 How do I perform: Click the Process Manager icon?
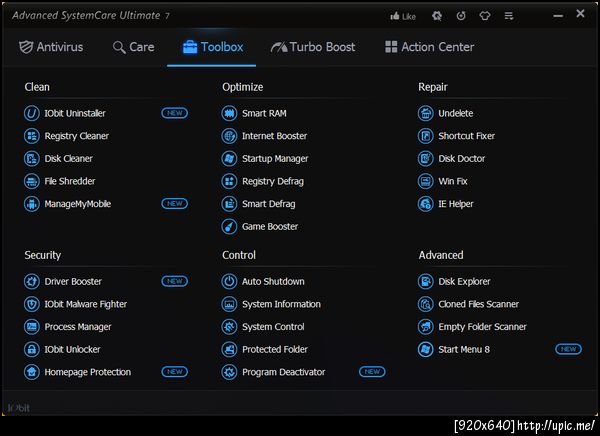tap(32, 327)
